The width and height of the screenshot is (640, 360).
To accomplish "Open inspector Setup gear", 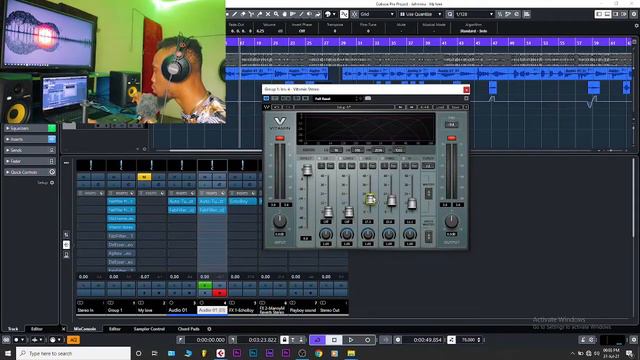I will 52,182.
